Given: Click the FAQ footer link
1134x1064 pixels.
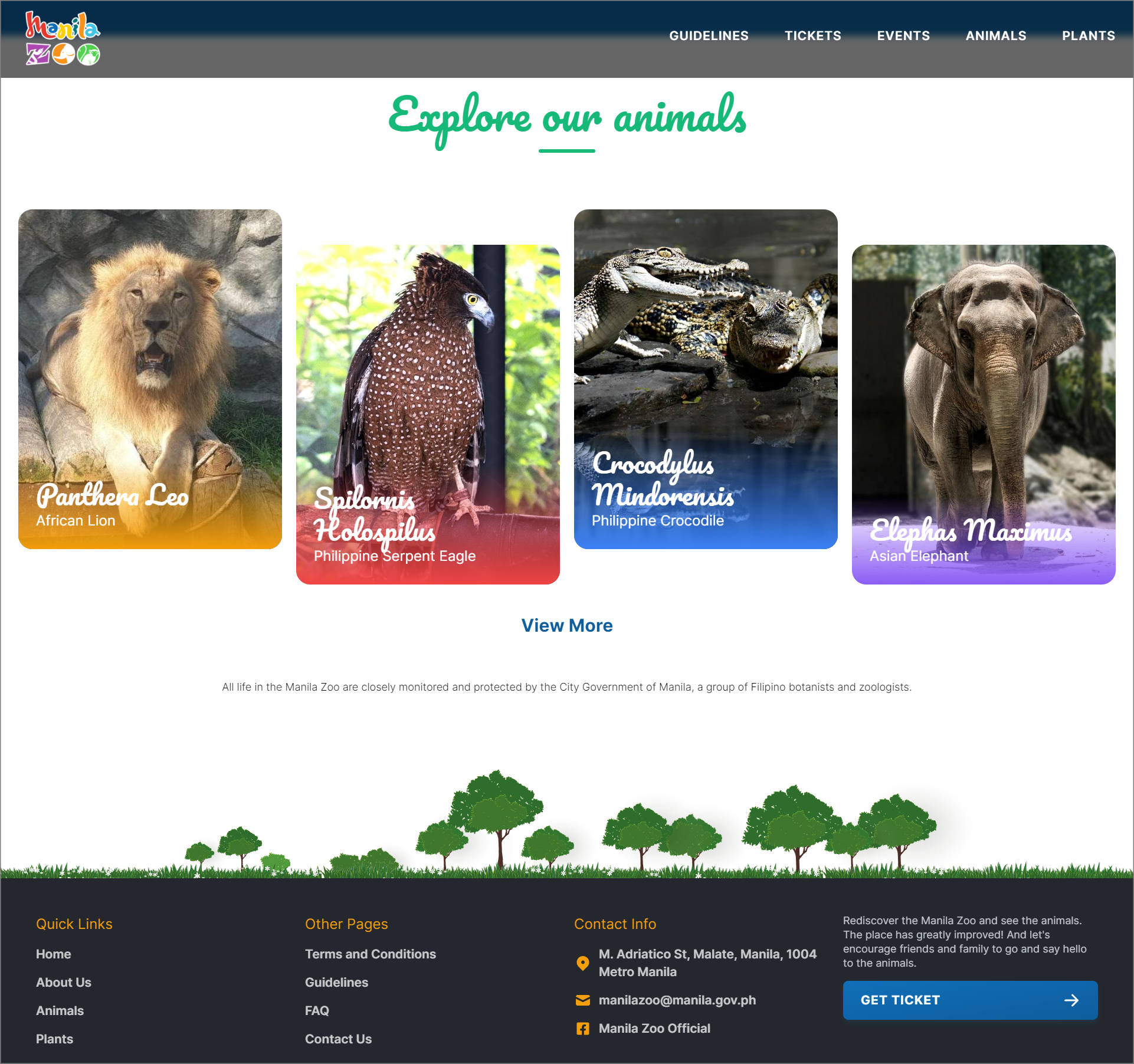Looking at the screenshot, I should coord(317,1011).
